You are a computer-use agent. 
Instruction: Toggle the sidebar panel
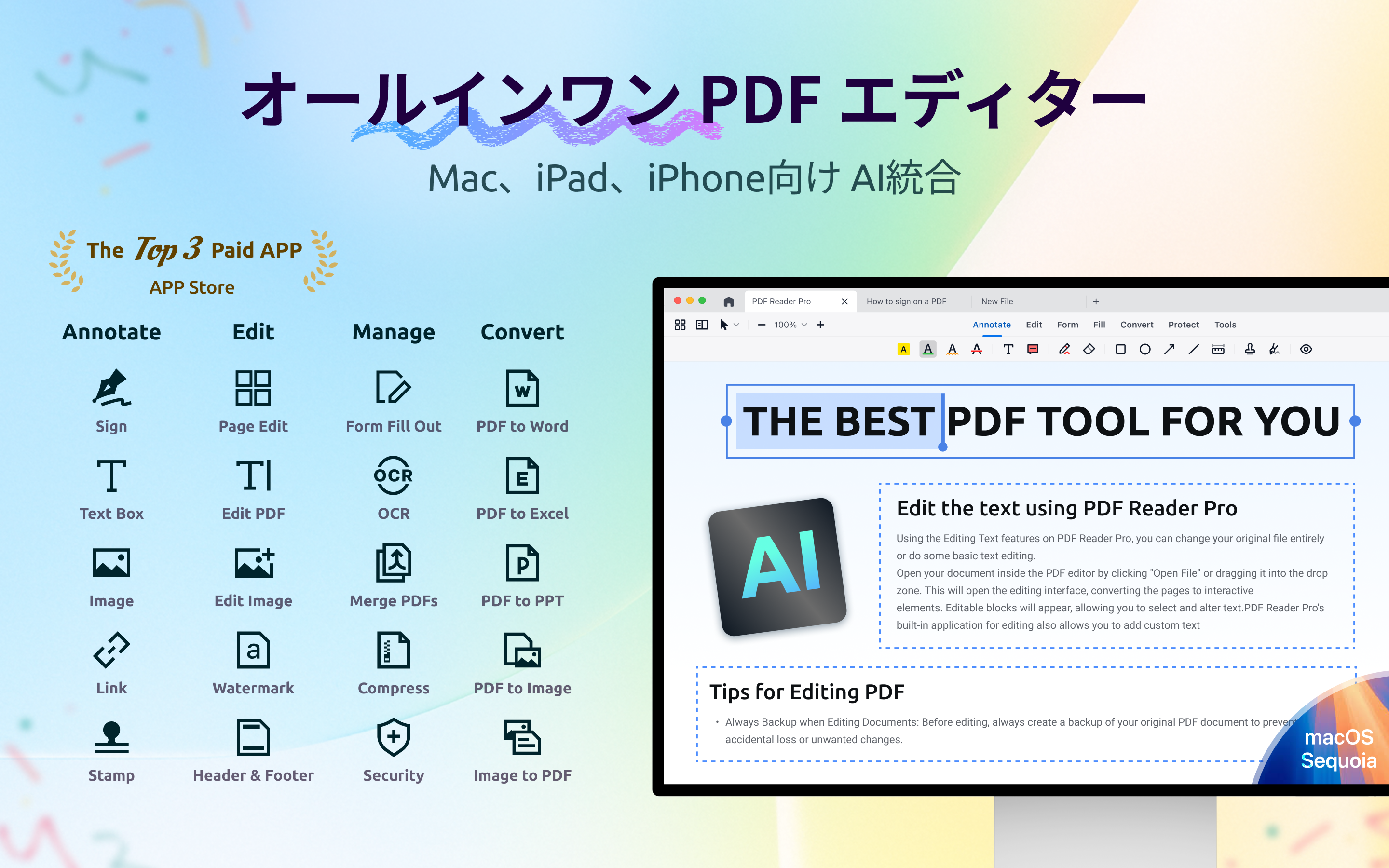(x=701, y=325)
